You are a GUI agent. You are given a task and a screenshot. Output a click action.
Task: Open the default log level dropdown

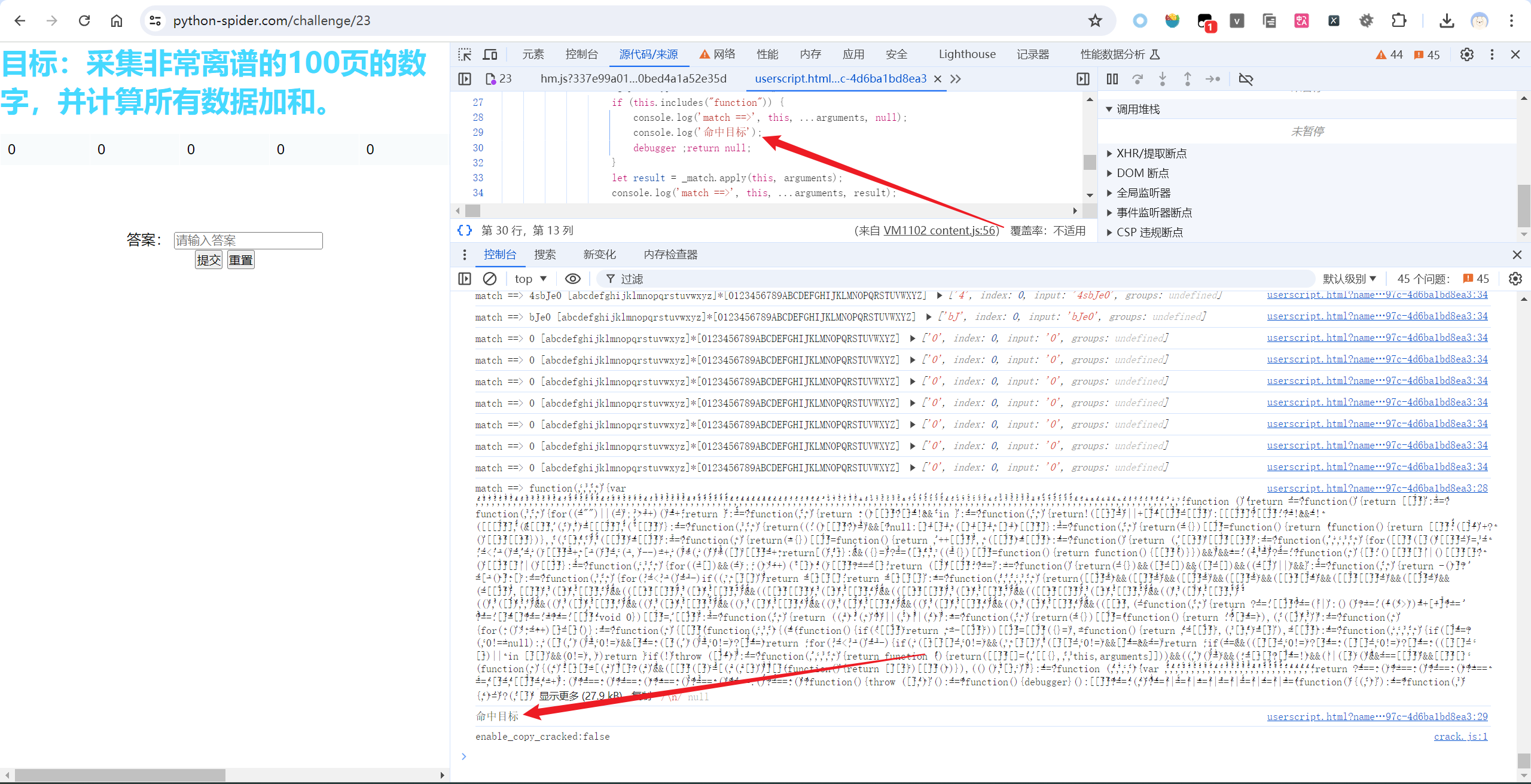coord(1349,279)
